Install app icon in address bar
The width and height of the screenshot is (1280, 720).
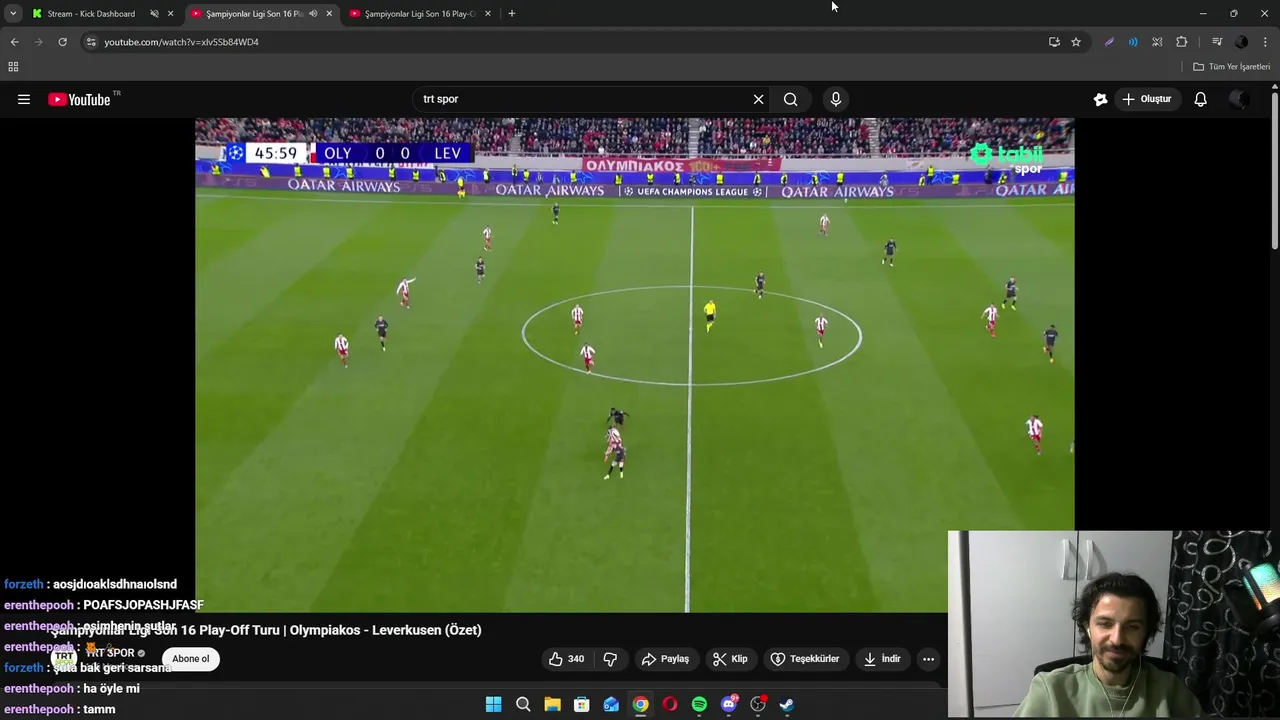point(1054,42)
